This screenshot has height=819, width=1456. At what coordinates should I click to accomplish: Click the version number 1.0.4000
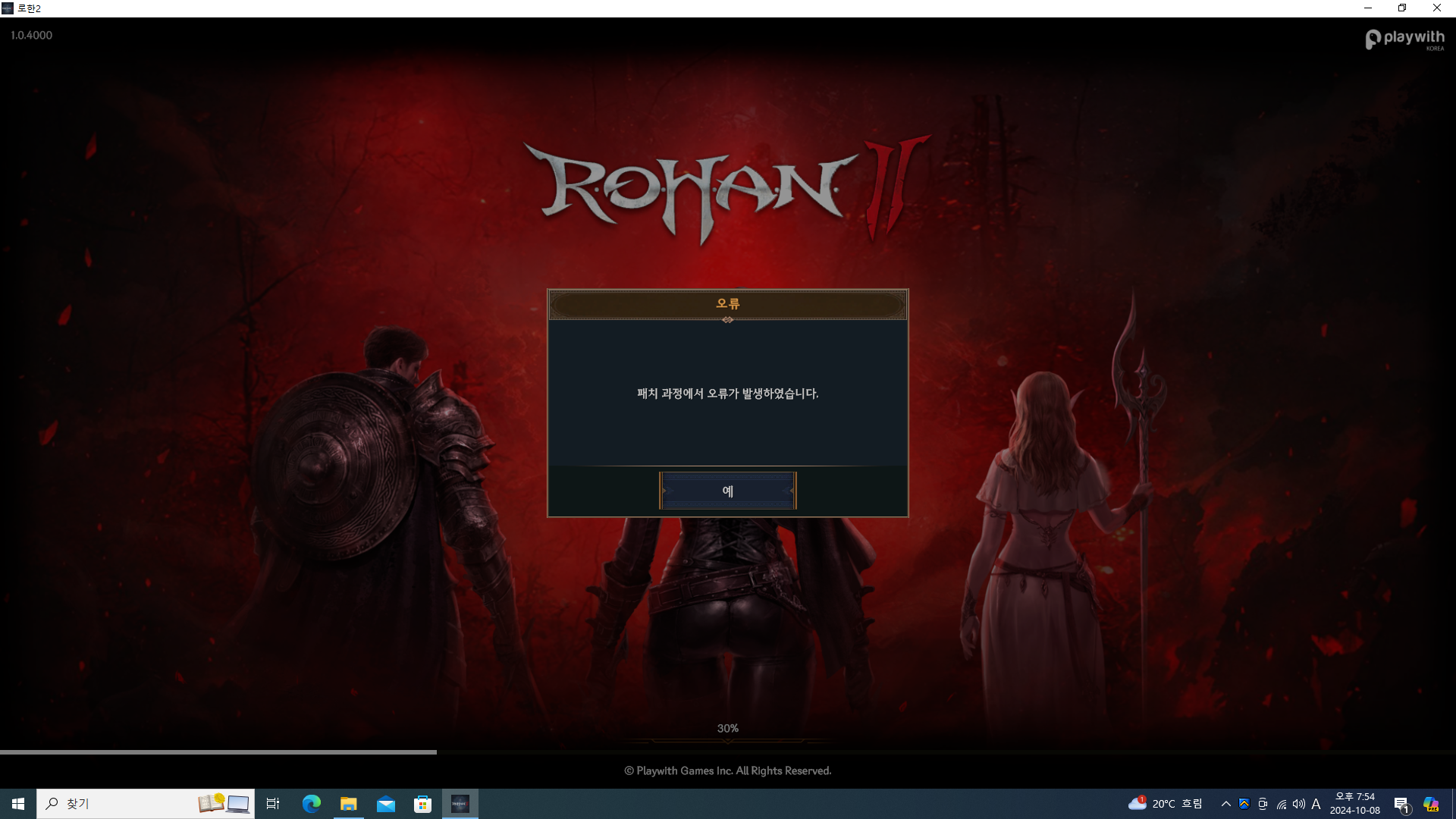pos(31,36)
